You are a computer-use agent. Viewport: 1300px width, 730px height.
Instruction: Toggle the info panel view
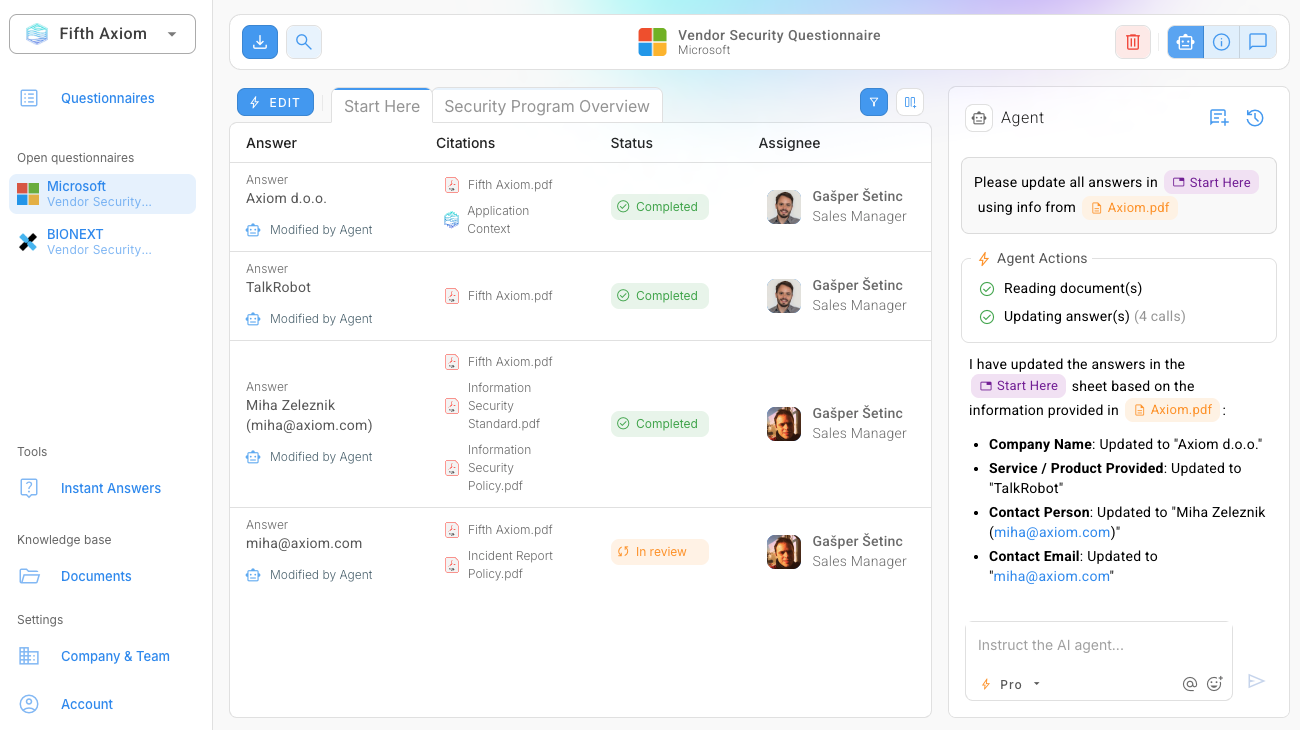[1221, 42]
